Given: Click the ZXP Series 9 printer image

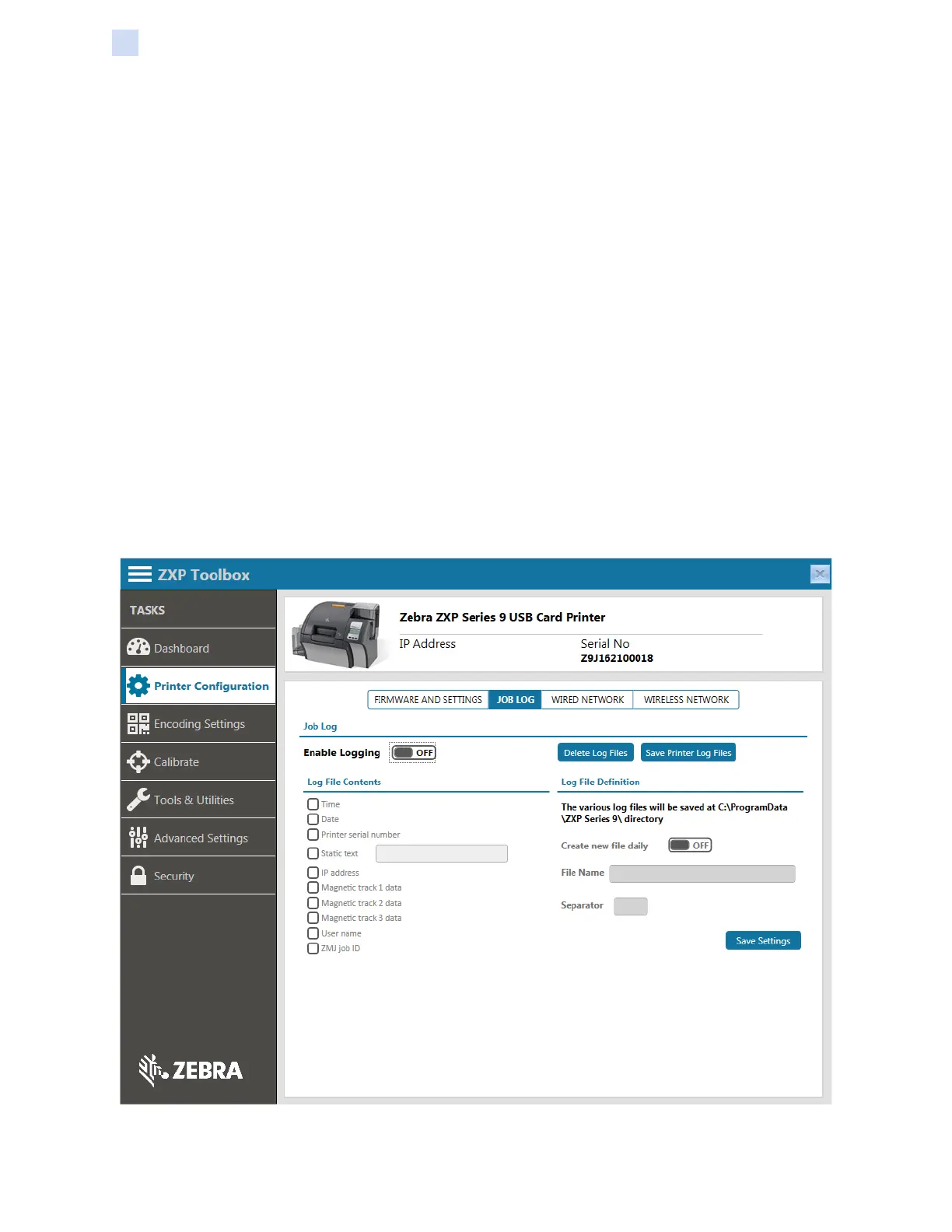Looking at the screenshot, I should 339,634.
